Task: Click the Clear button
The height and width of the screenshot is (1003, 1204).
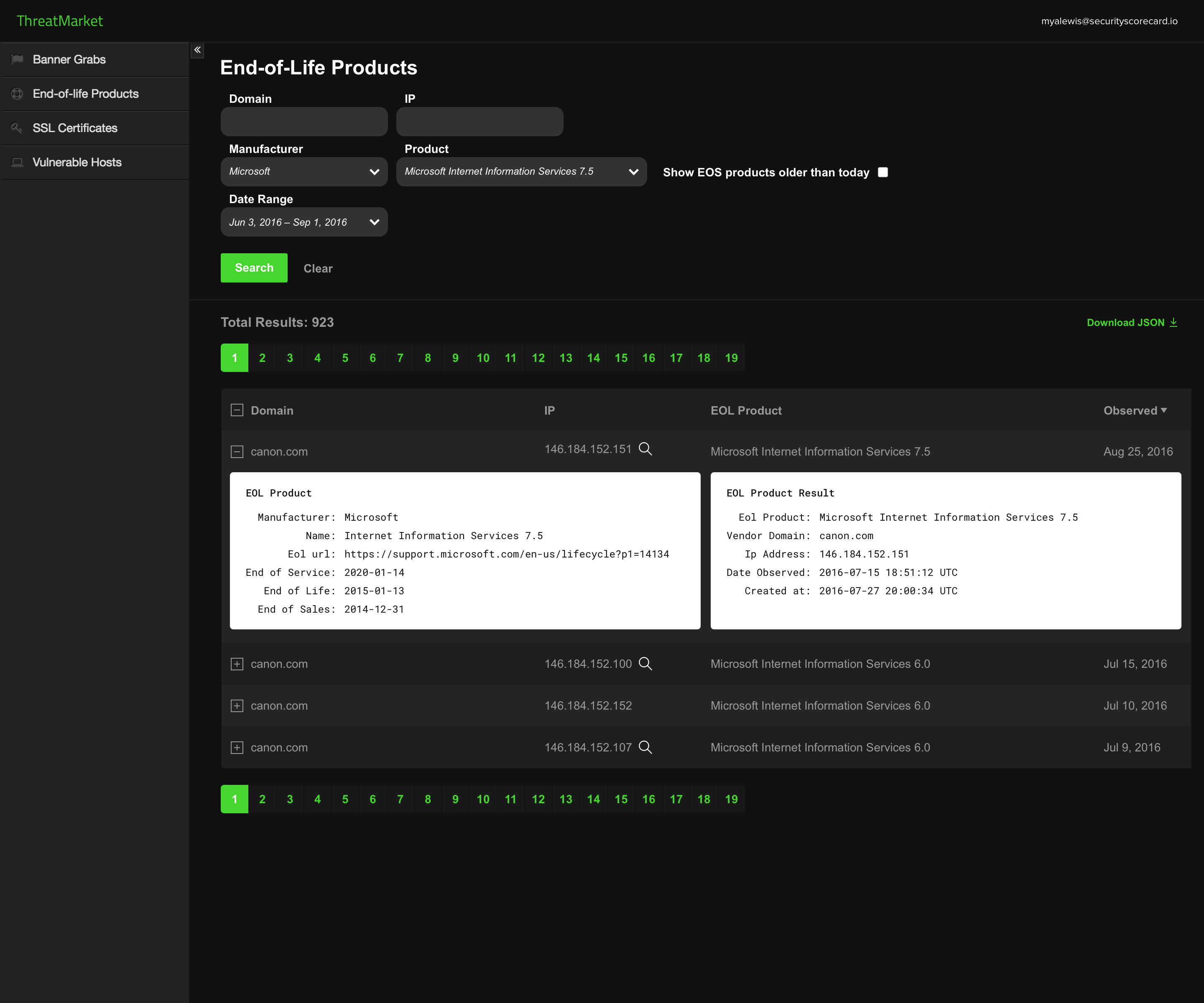Action: (318, 268)
